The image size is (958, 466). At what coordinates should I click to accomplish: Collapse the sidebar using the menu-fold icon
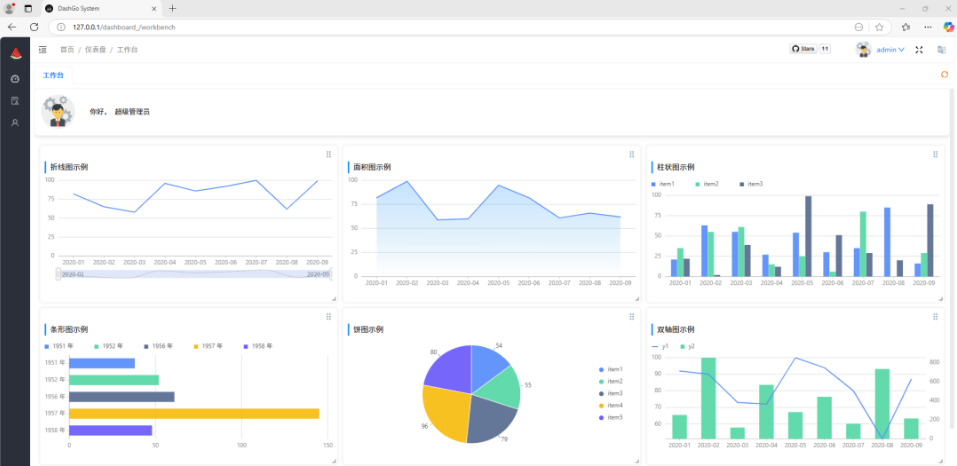tap(43, 49)
